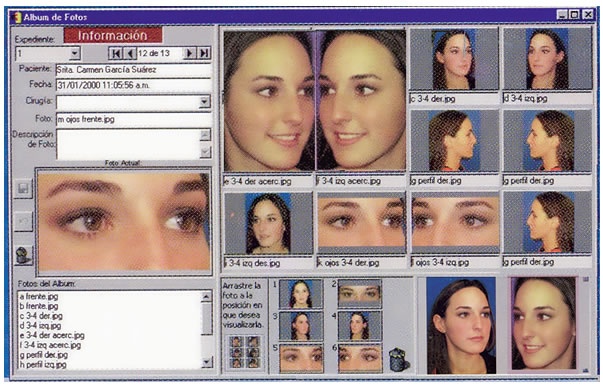This screenshot has width=603, height=388.
Task: Click the down arrow of the Descripción scrollbar
Action: coord(205,152)
